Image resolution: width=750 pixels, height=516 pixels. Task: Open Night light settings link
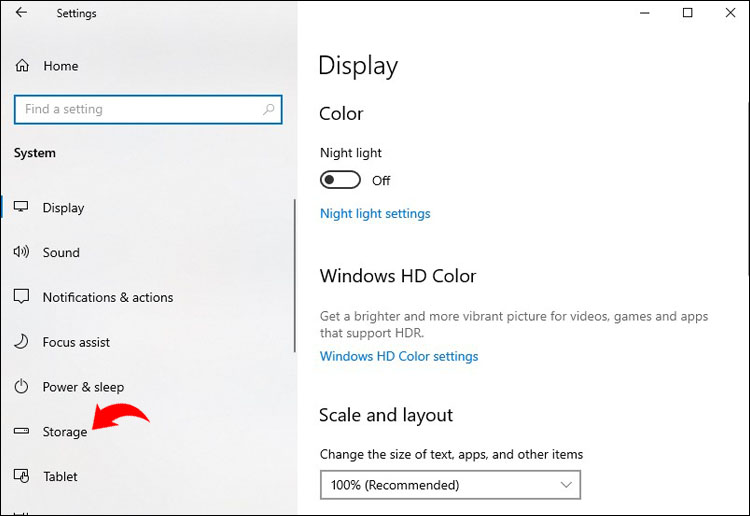pyautogui.click(x=375, y=213)
